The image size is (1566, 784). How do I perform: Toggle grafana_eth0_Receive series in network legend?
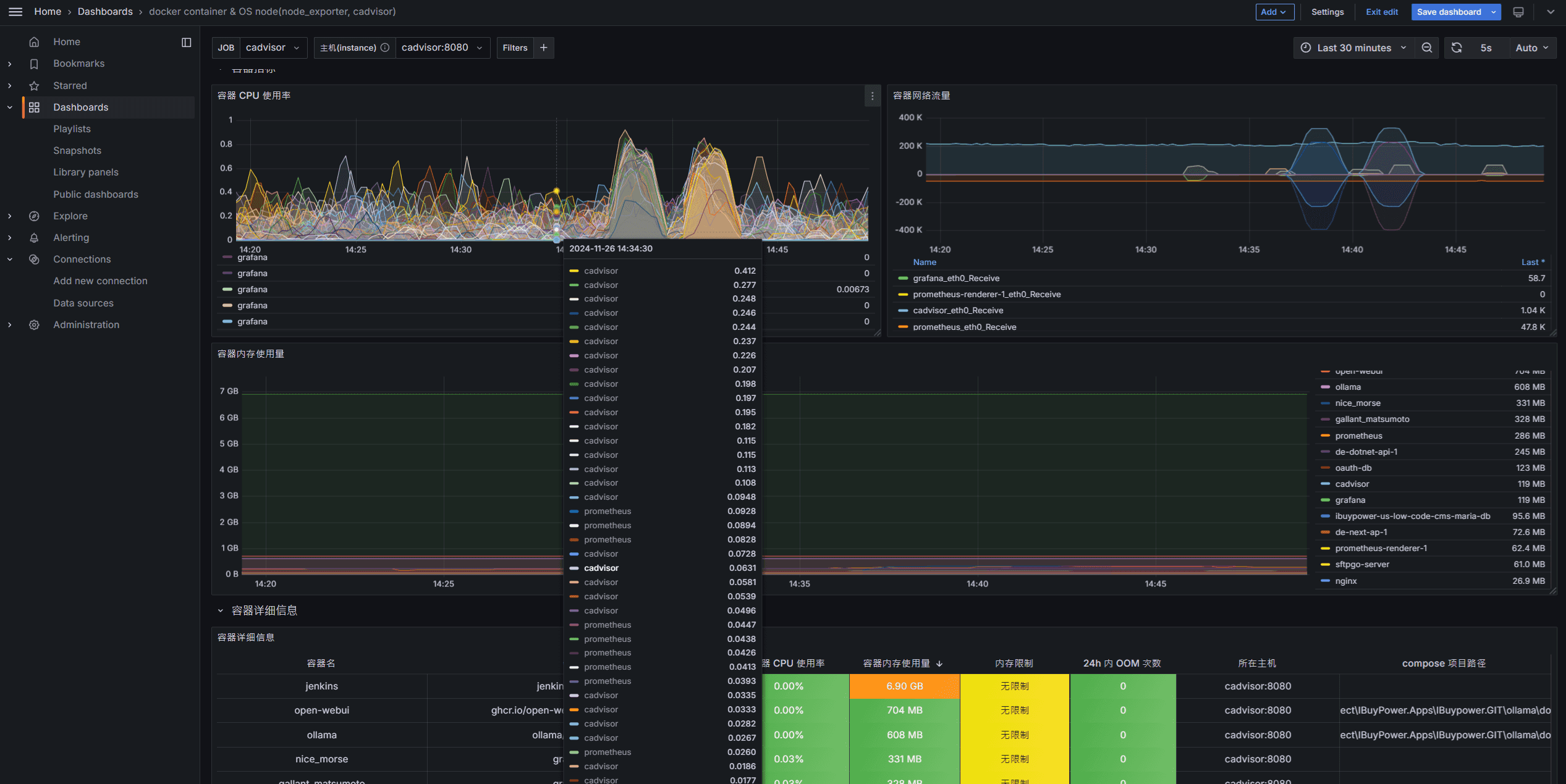[956, 278]
